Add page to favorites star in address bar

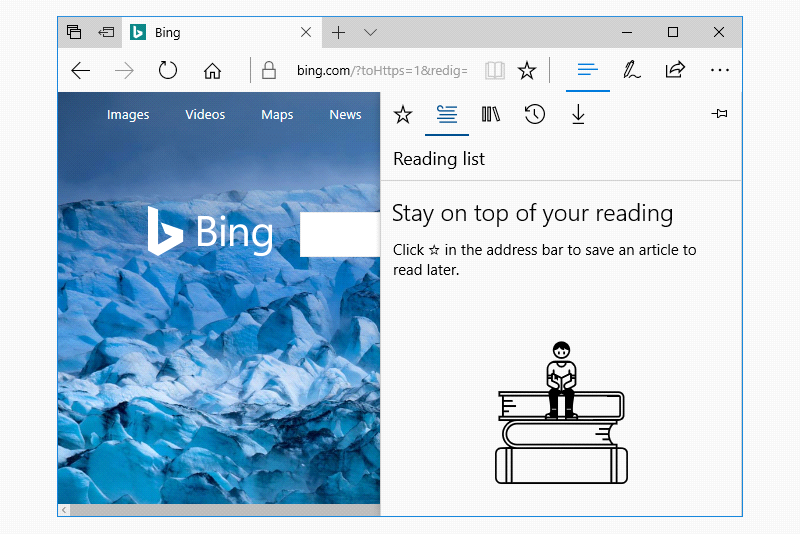[x=527, y=70]
